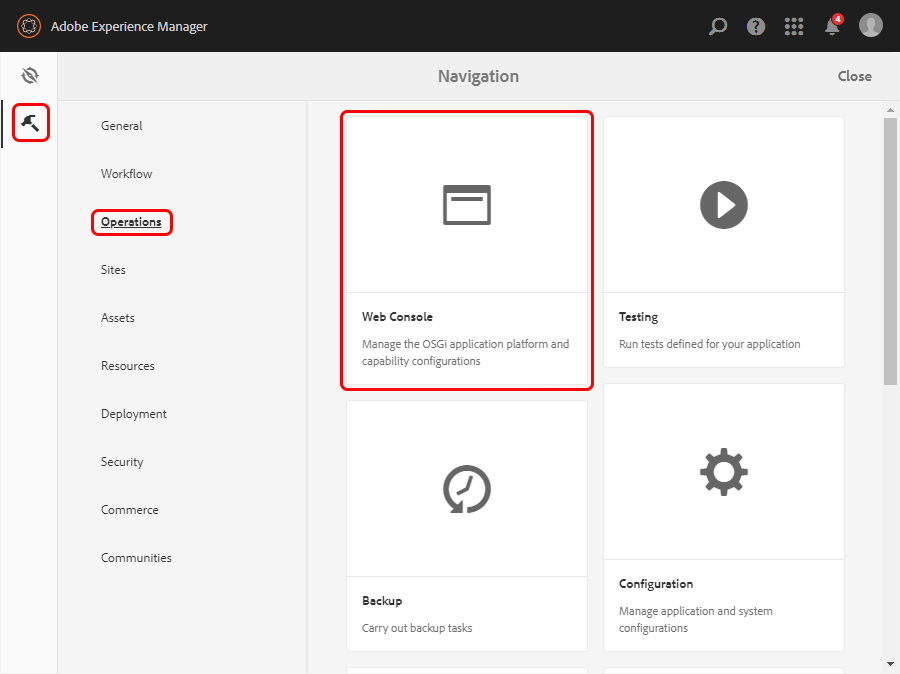Open the user profile avatar
Screen dimensions: 900x674
click(x=871, y=26)
